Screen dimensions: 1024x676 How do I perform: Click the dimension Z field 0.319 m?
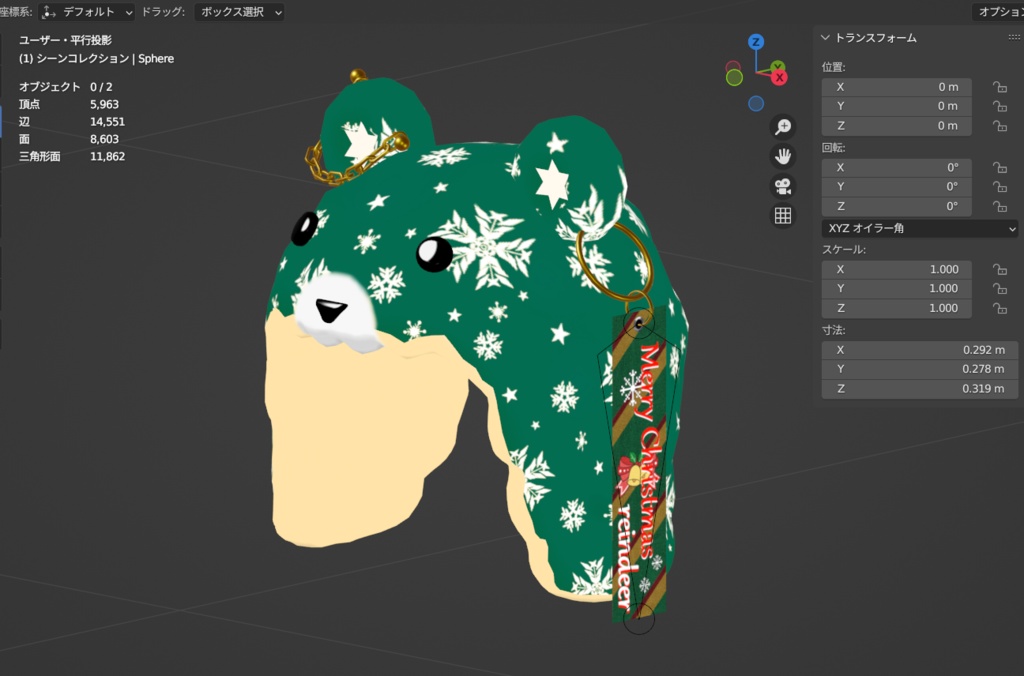pos(920,389)
